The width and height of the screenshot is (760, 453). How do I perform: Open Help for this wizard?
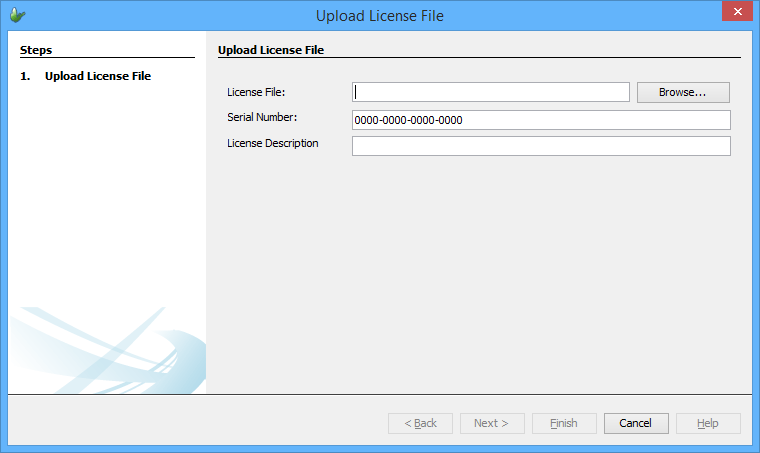[708, 423]
